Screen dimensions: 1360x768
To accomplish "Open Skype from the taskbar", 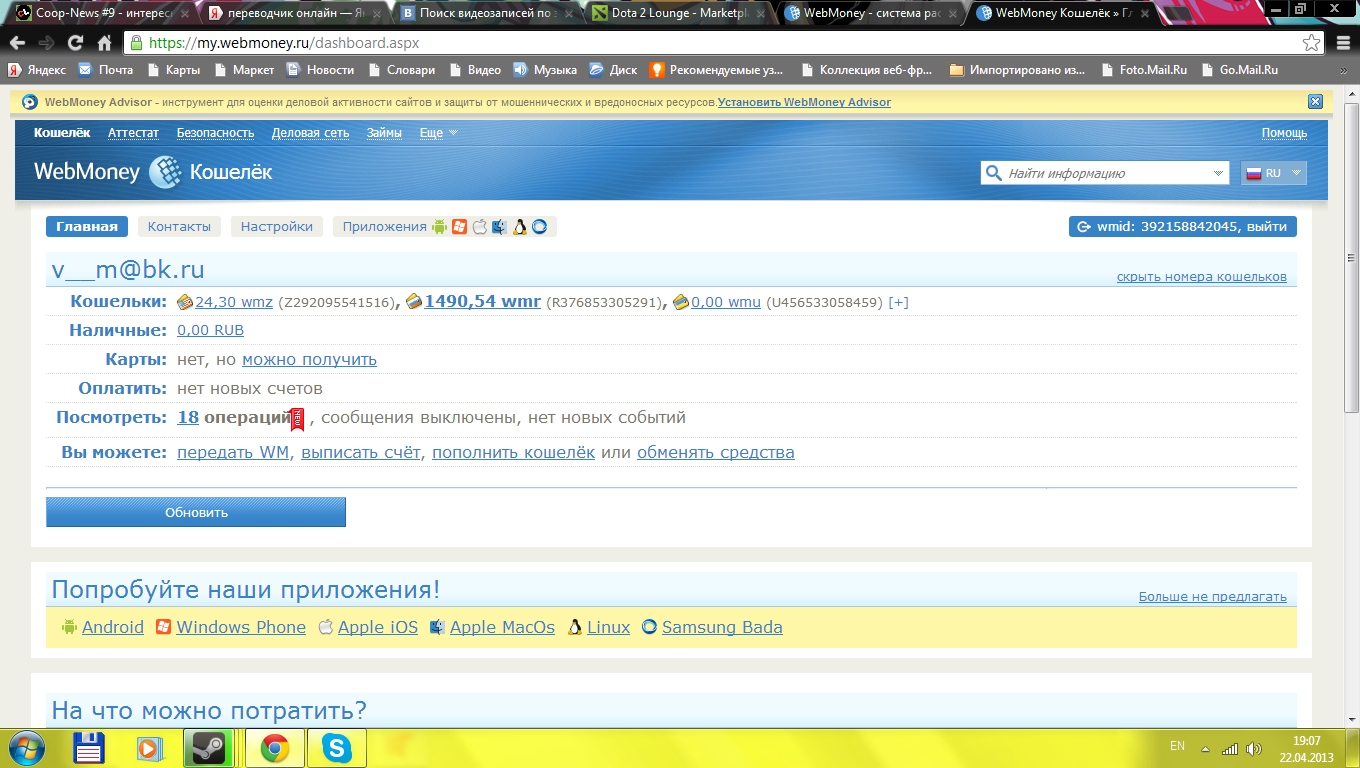I will tap(336, 748).
